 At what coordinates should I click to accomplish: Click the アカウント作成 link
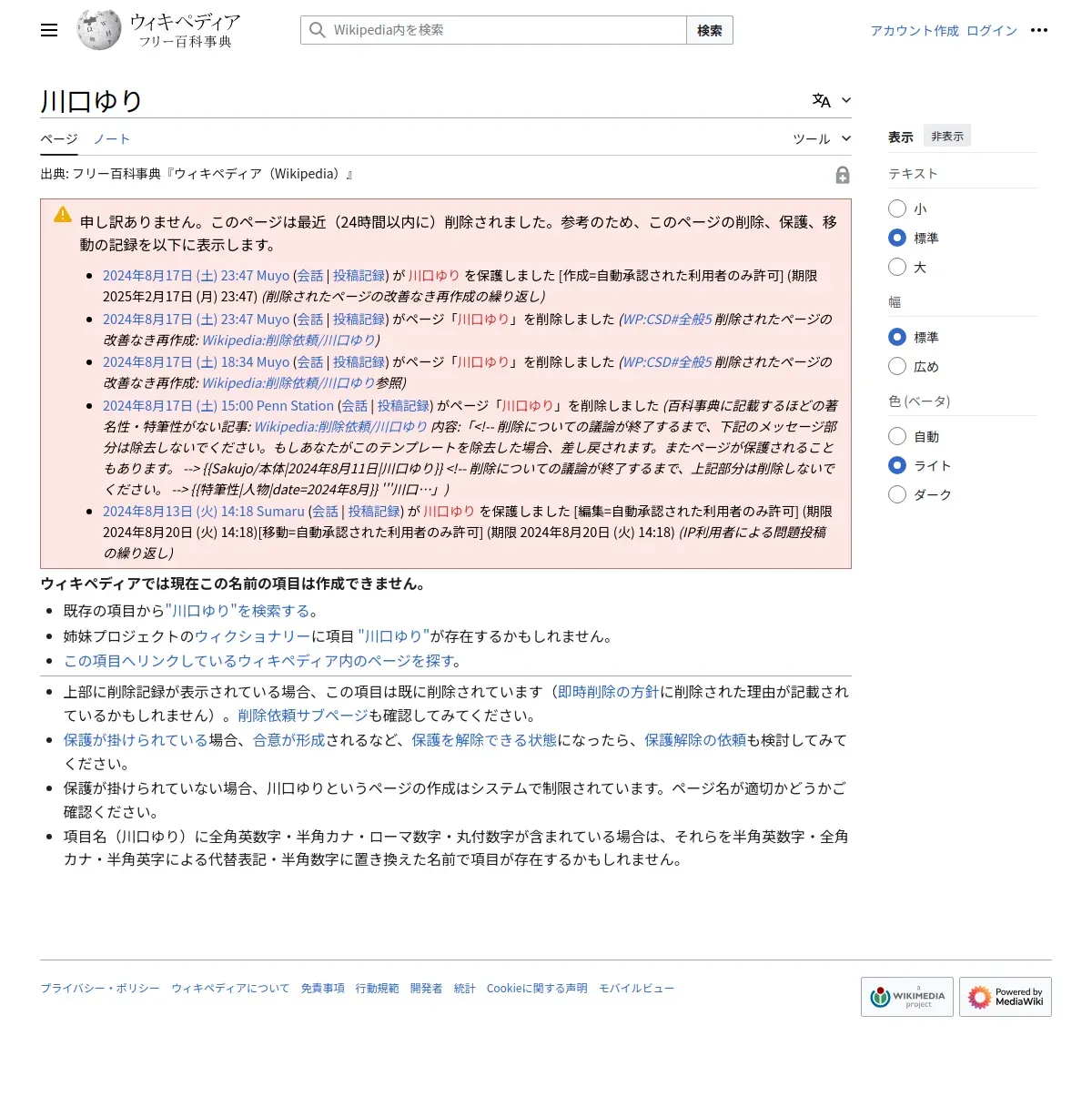point(915,30)
